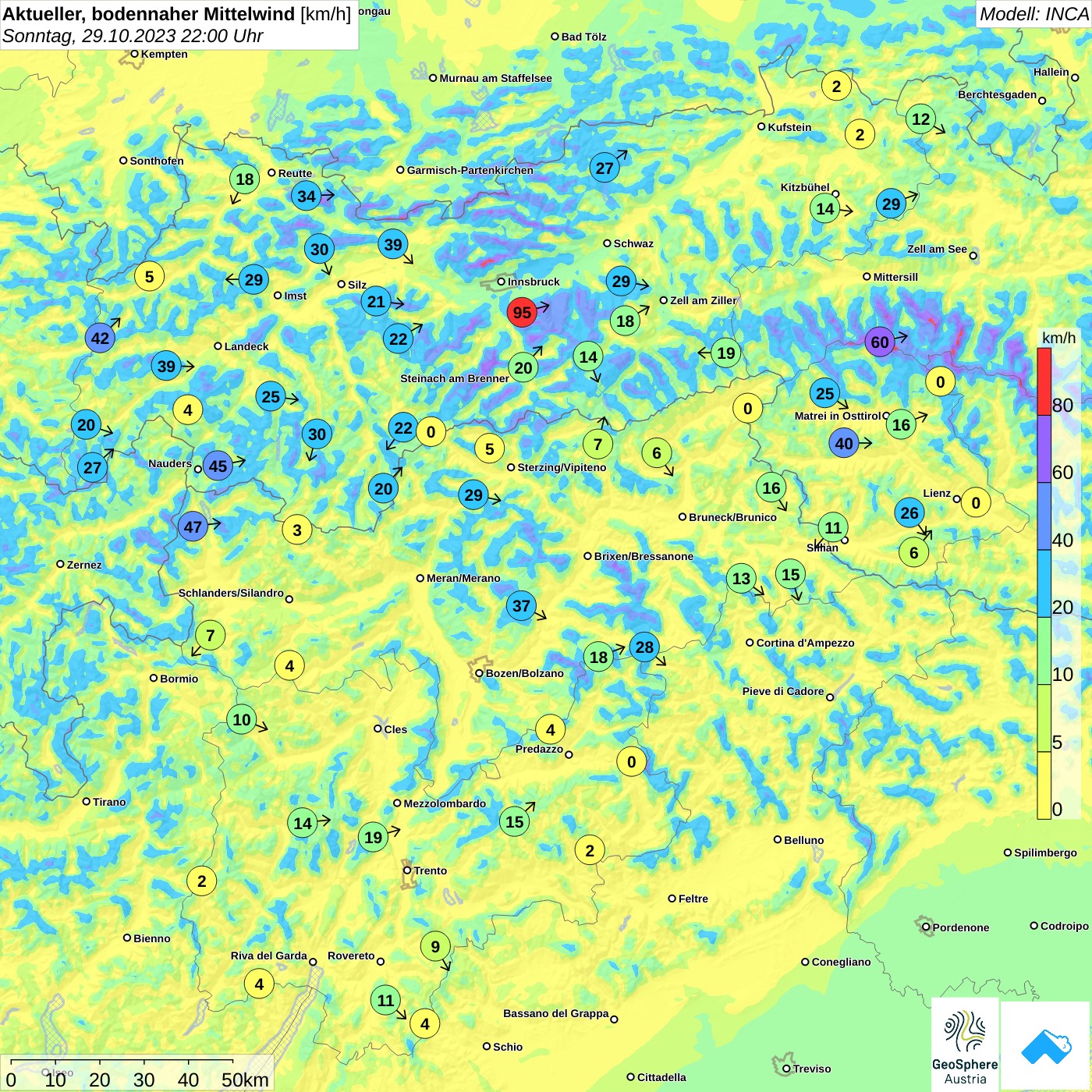Select the 12 wind marker near Berchtesgaden
This screenshot has width=1092, height=1092.
pyautogui.click(x=921, y=119)
